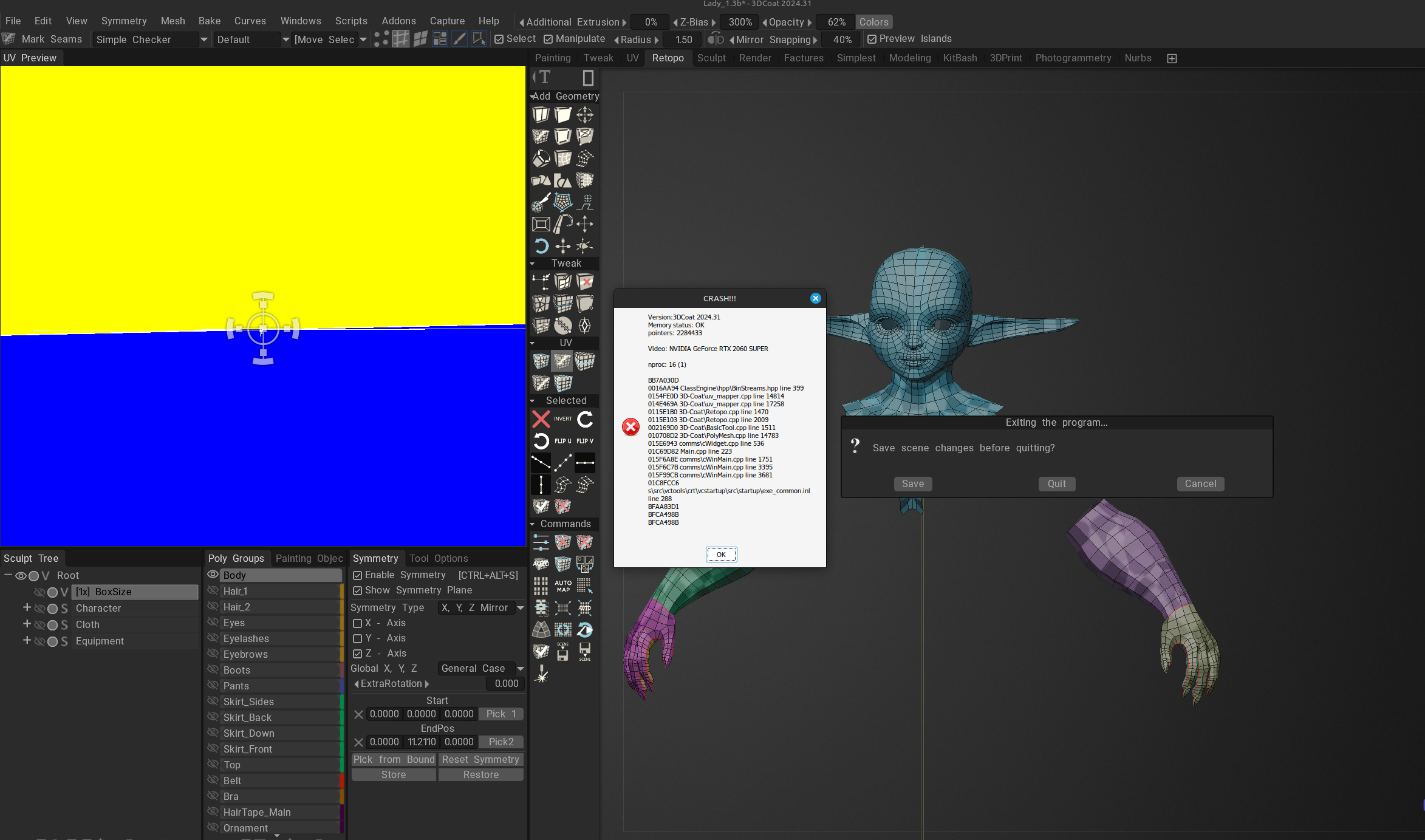The image size is (1425, 840).
Task: Open the Bake menu
Action: click(x=209, y=21)
